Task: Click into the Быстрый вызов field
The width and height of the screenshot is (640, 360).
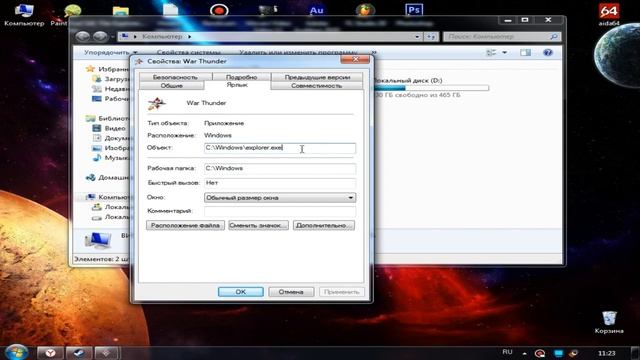Action: [x=280, y=183]
